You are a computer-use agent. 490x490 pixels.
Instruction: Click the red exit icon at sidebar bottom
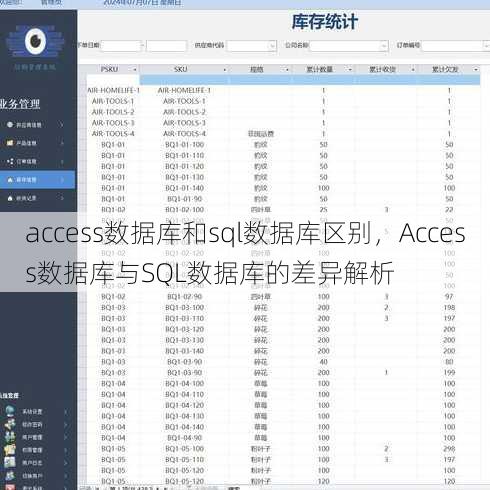coord(10,487)
